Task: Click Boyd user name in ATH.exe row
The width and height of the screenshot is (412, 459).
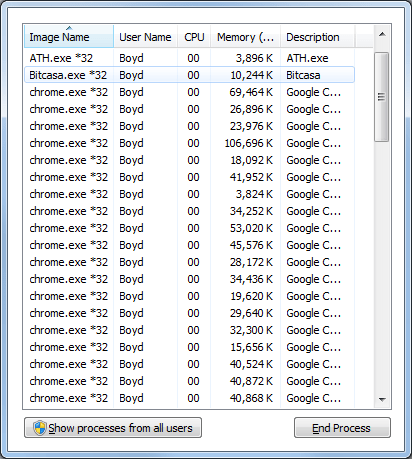Action: pos(131,58)
